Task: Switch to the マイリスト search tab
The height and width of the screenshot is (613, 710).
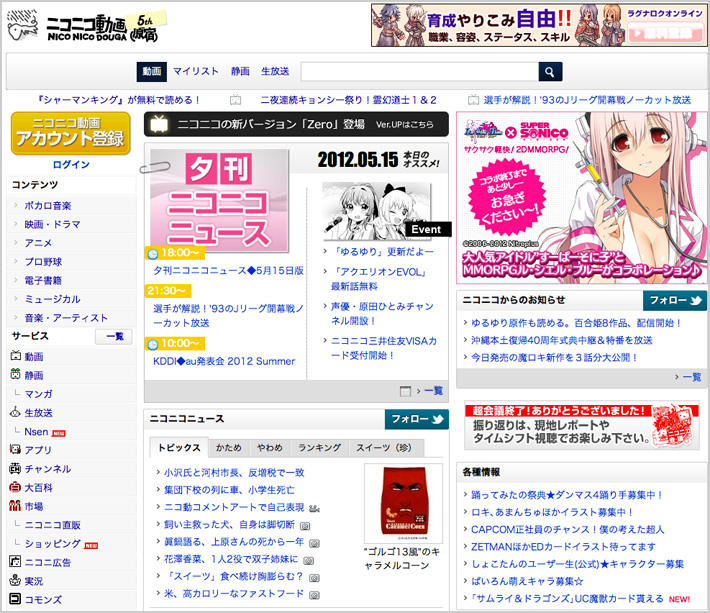Action: coord(195,72)
